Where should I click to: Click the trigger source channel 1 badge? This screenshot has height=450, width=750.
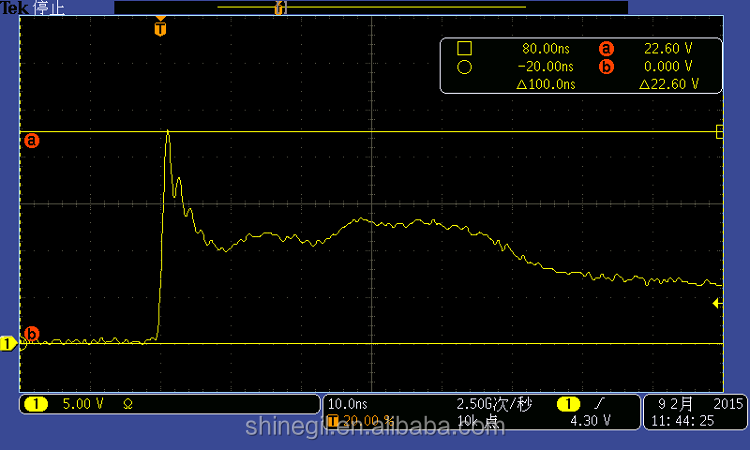tap(568, 405)
